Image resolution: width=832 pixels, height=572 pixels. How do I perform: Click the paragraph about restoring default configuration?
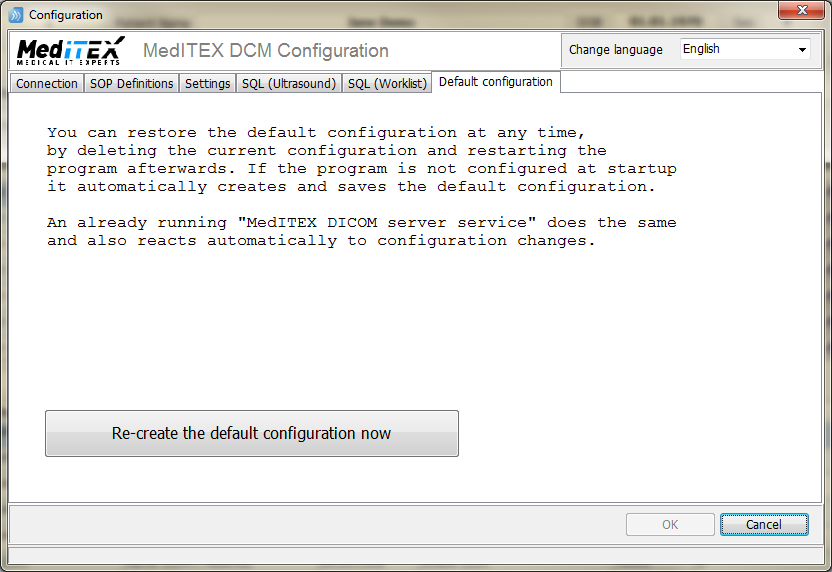point(361,159)
